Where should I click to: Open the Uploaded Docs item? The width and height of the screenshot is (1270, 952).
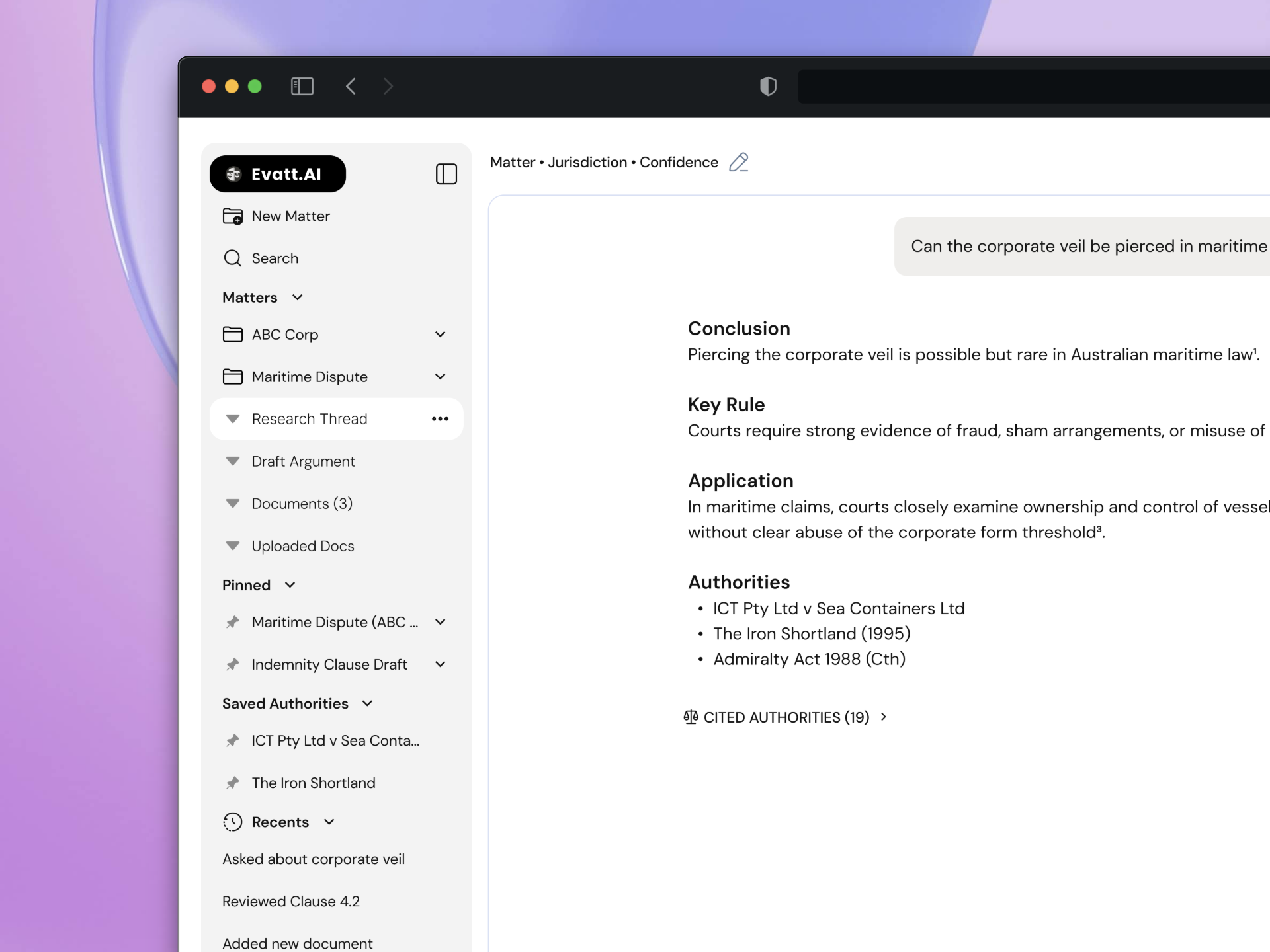[x=303, y=546]
